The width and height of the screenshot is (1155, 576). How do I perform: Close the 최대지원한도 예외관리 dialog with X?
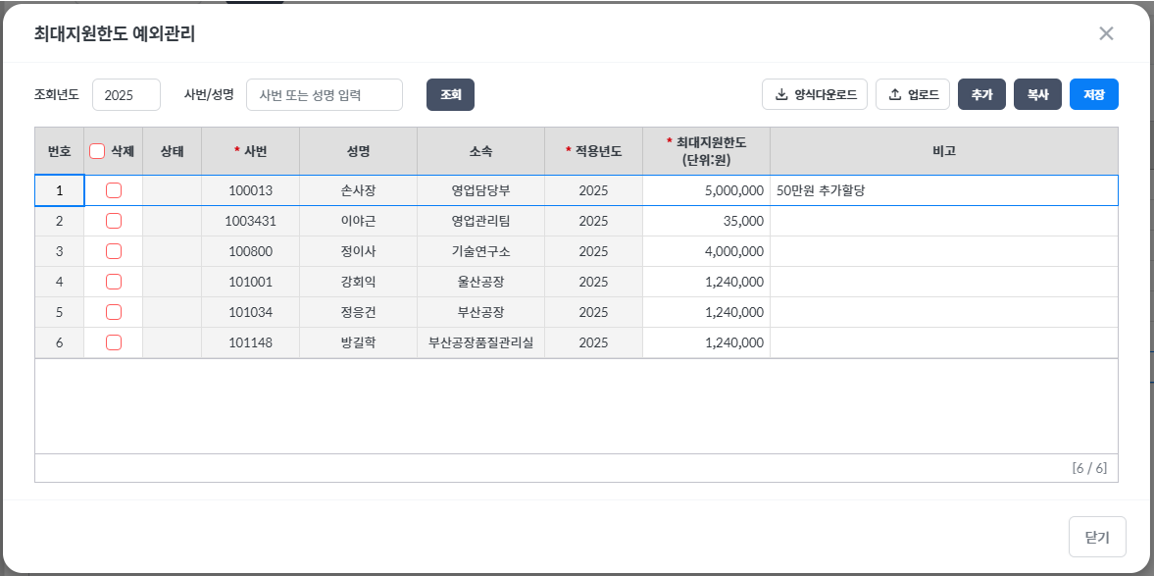[x=1106, y=33]
